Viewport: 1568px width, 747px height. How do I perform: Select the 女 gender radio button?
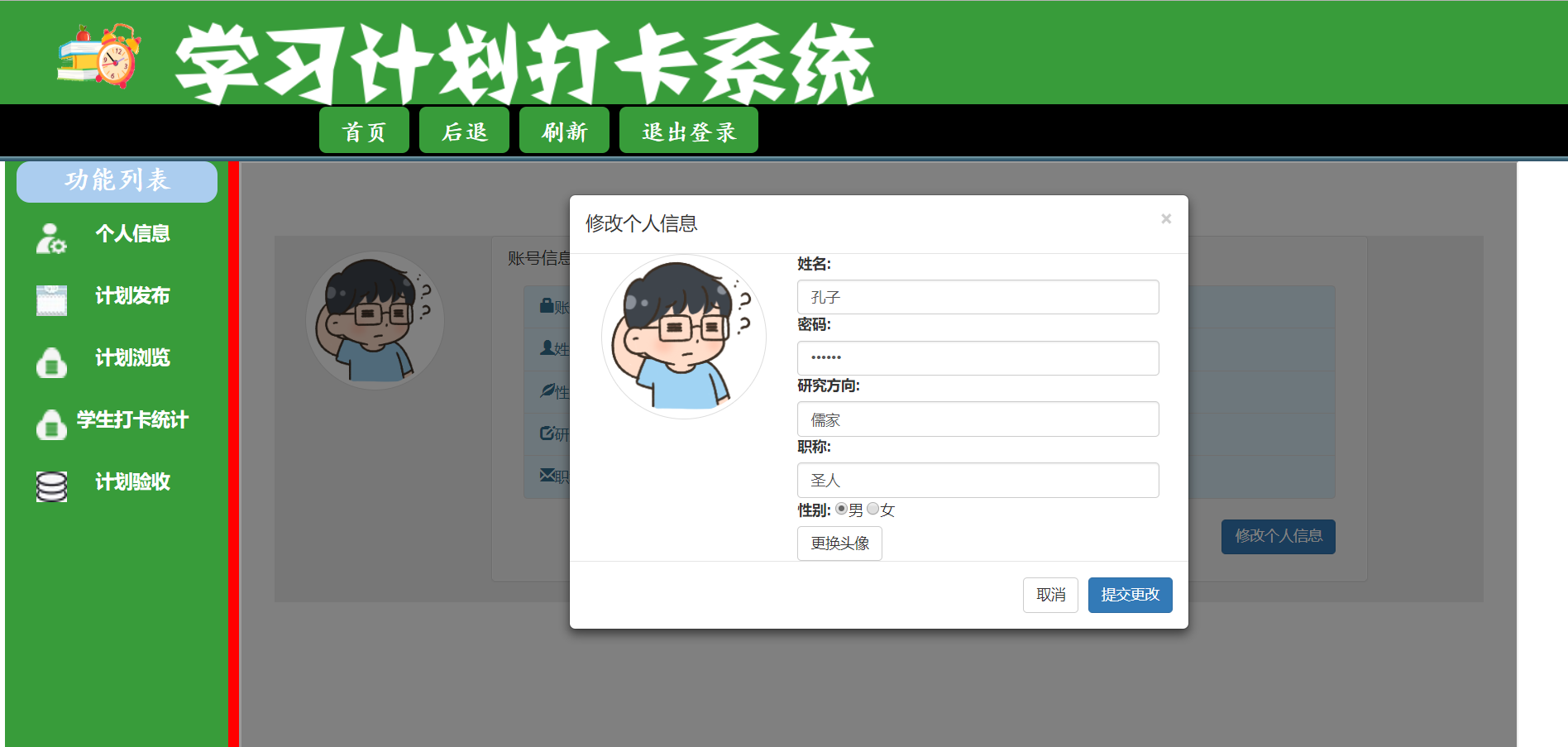[x=872, y=510]
